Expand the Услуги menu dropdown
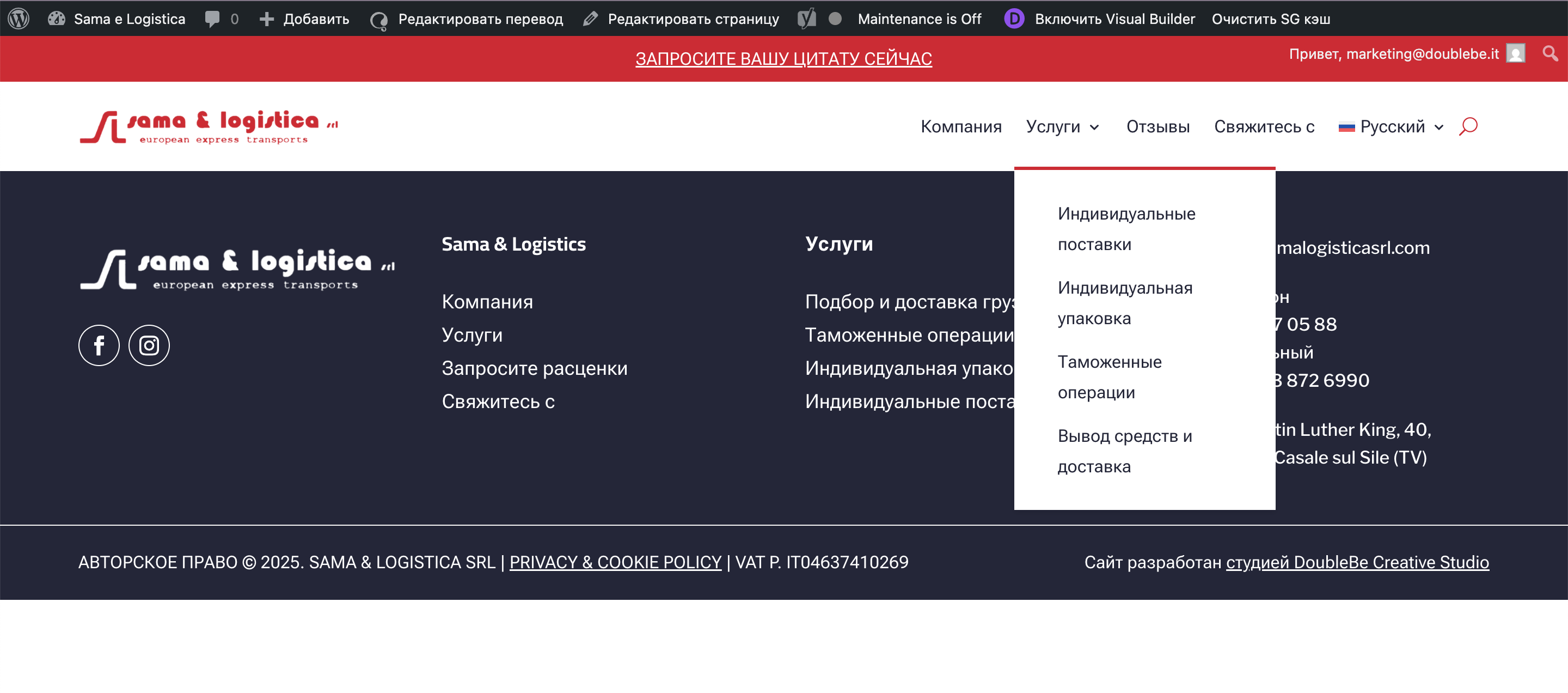The height and width of the screenshot is (693, 1568). point(1062,126)
